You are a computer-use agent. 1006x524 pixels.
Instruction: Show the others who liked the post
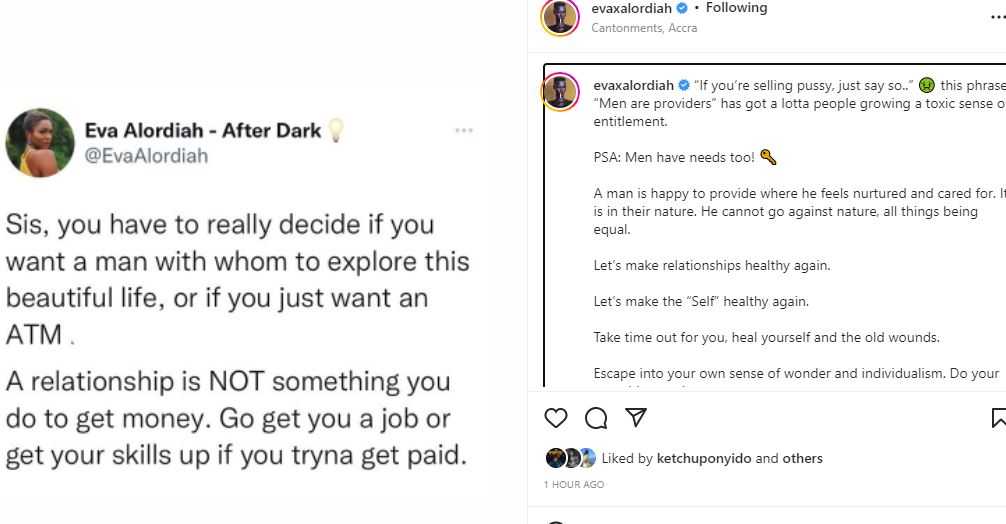(x=802, y=459)
